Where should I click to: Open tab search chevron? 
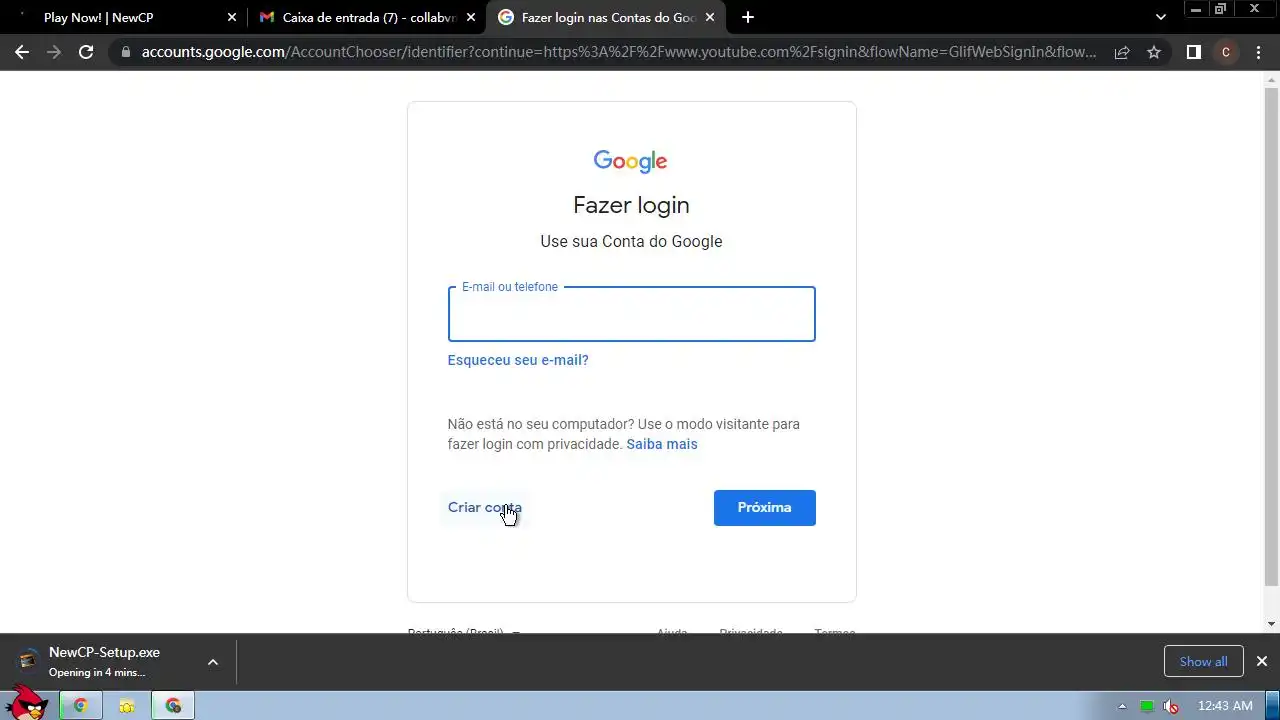pyautogui.click(x=1161, y=17)
